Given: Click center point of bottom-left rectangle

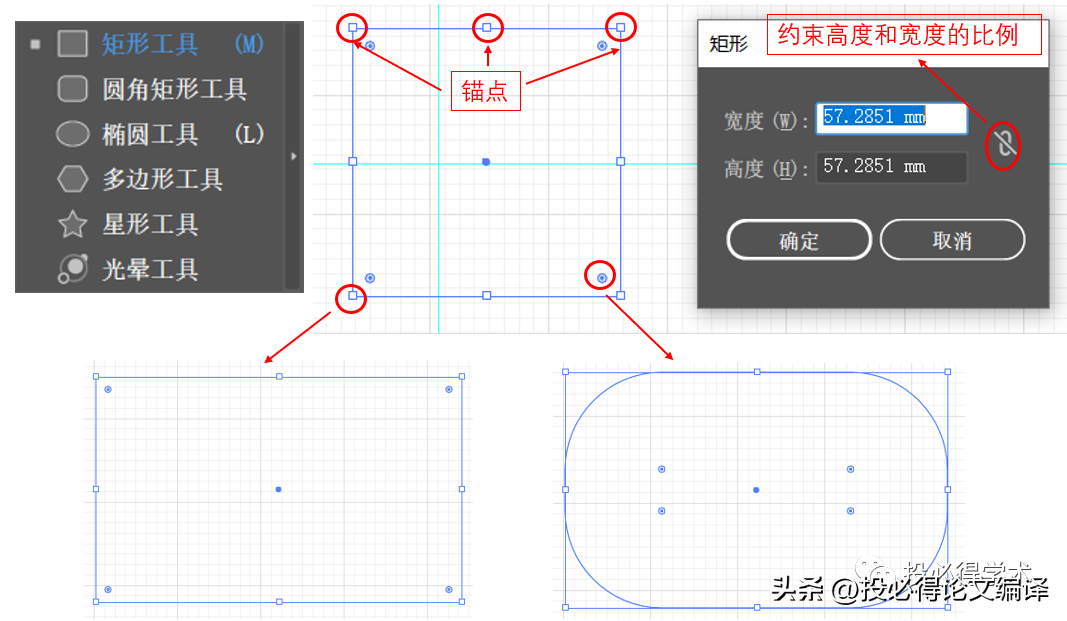Looking at the screenshot, I should pos(278,489).
